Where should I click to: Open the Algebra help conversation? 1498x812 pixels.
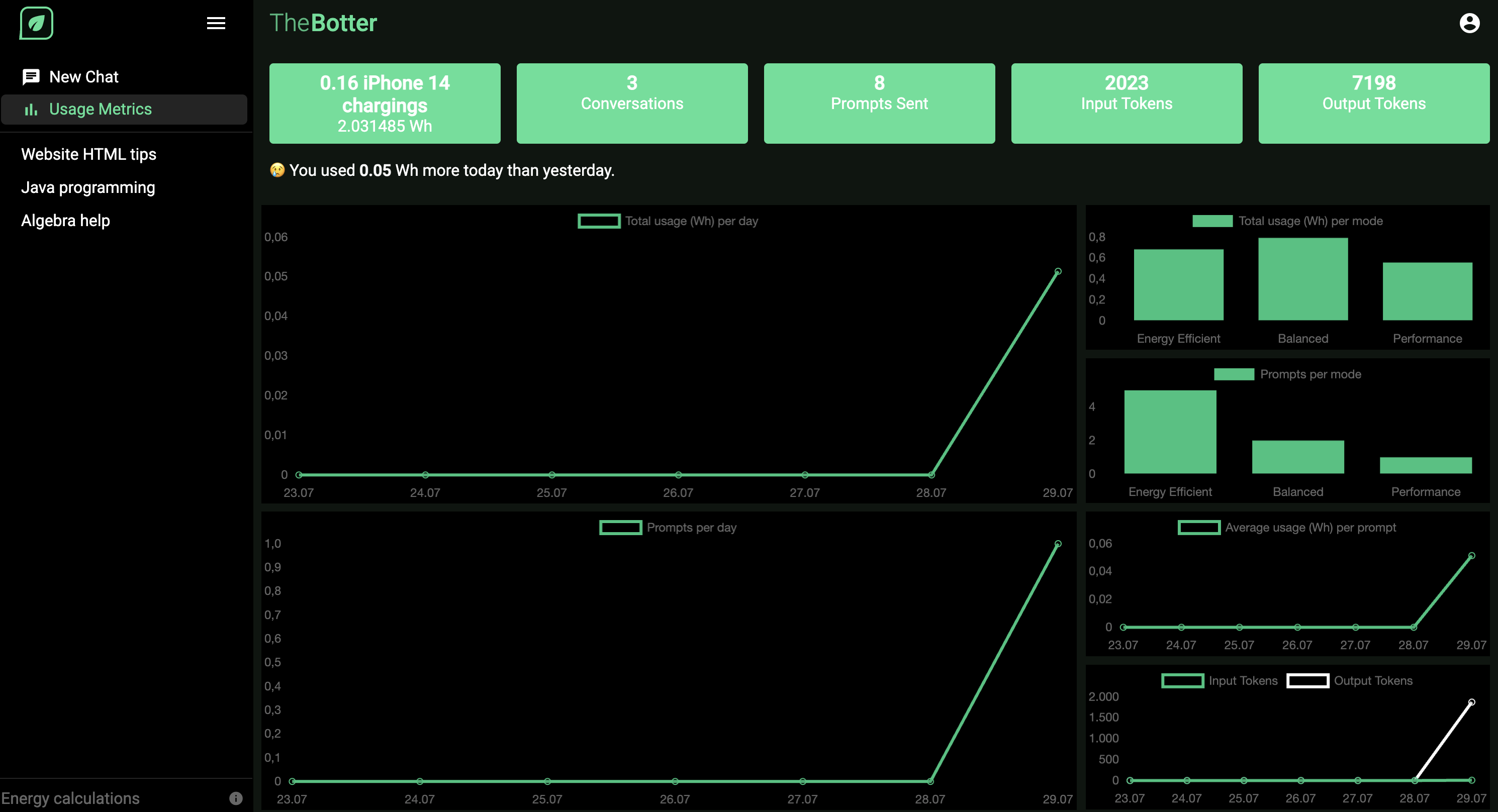[x=65, y=220]
